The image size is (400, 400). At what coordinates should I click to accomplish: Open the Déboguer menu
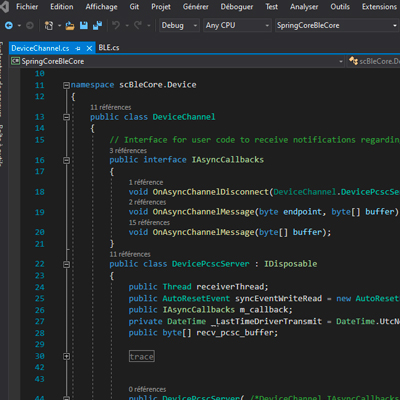pos(237,7)
